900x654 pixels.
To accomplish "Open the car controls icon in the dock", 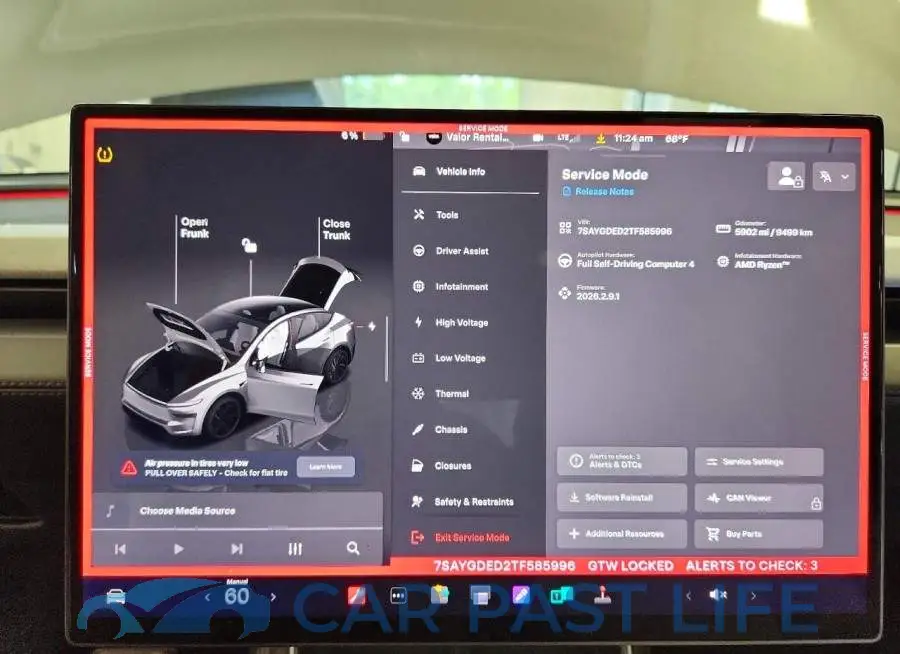I will coord(116,596).
